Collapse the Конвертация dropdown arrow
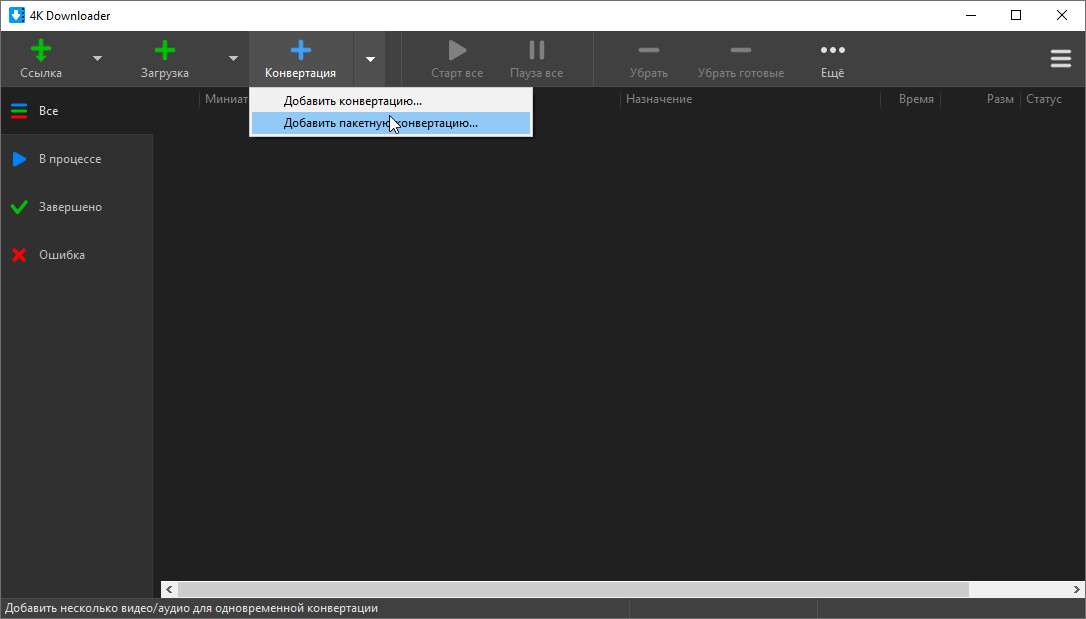Viewport: 1086px width, 619px height. (370, 59)
